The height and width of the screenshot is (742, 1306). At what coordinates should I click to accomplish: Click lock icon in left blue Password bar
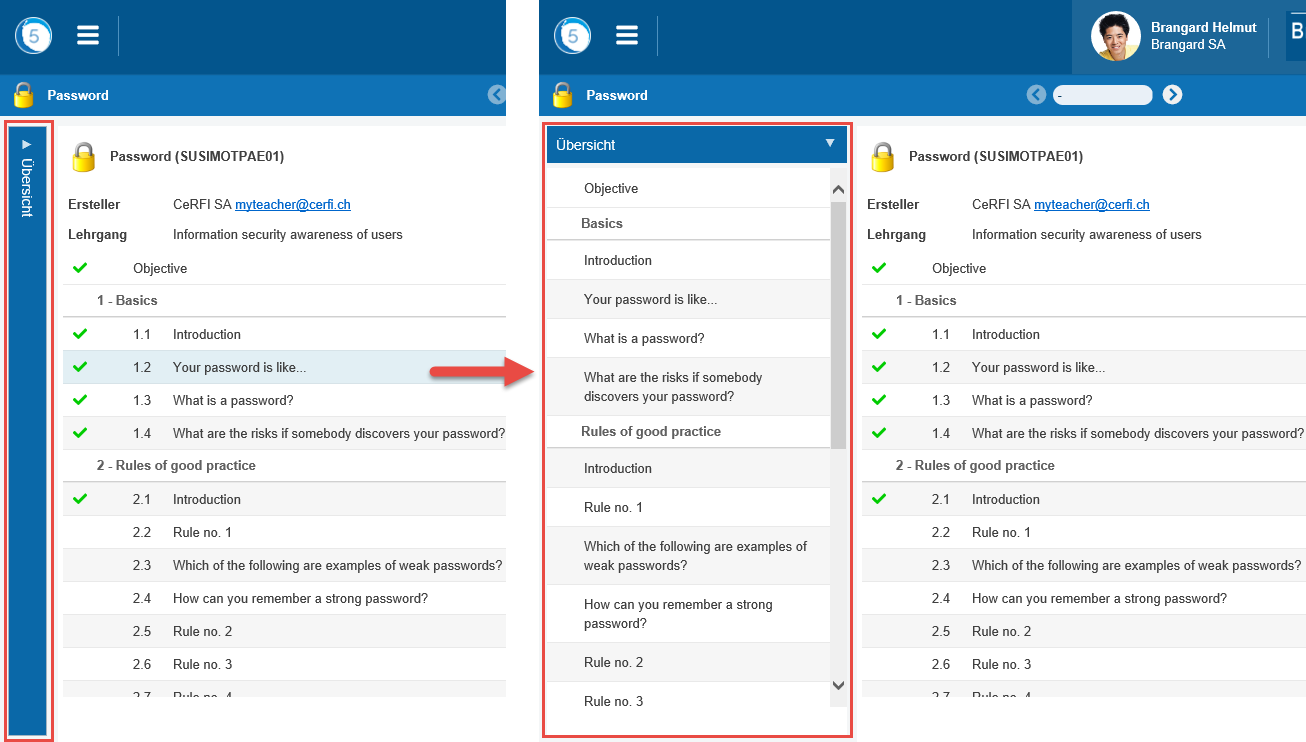point(23,96)
